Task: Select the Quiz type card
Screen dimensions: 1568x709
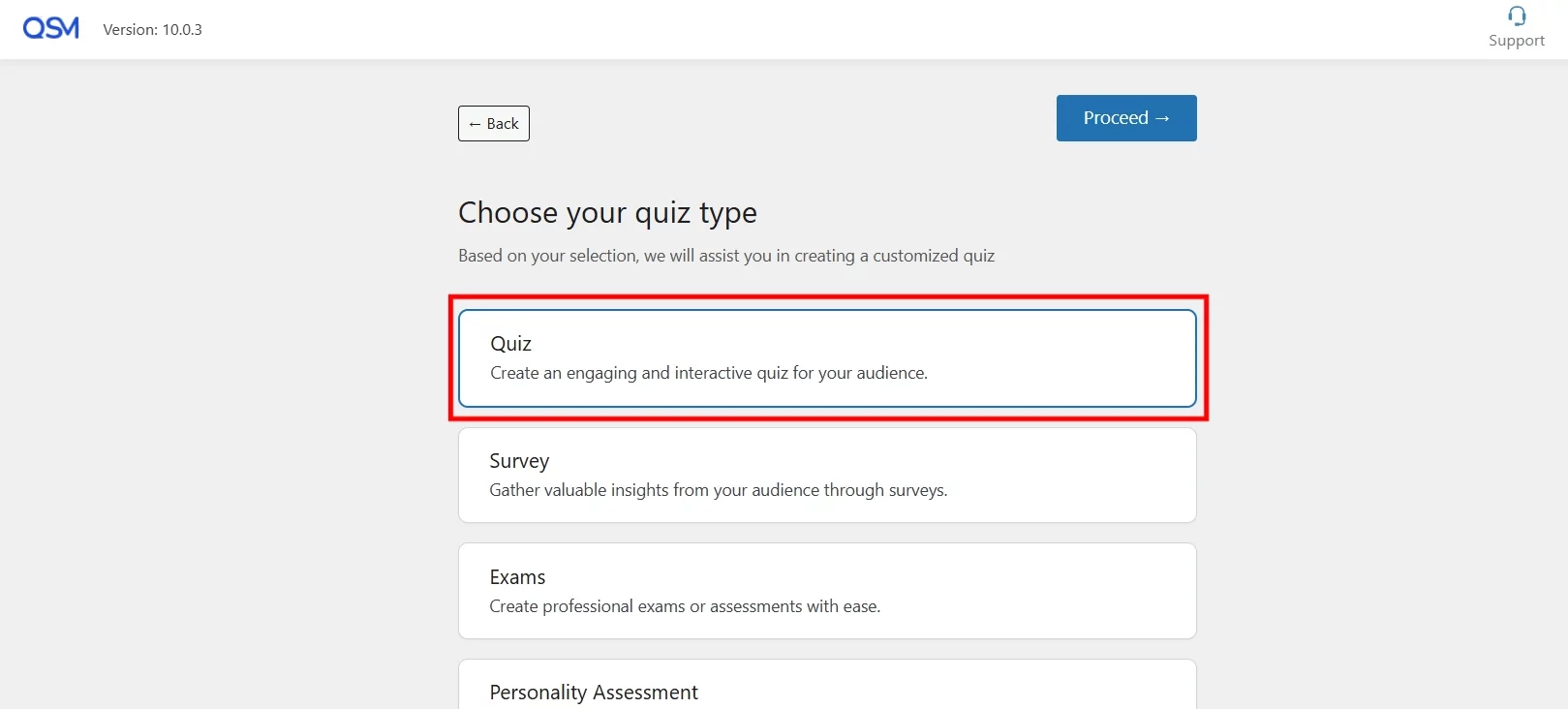Action: (x=827, y=358)
